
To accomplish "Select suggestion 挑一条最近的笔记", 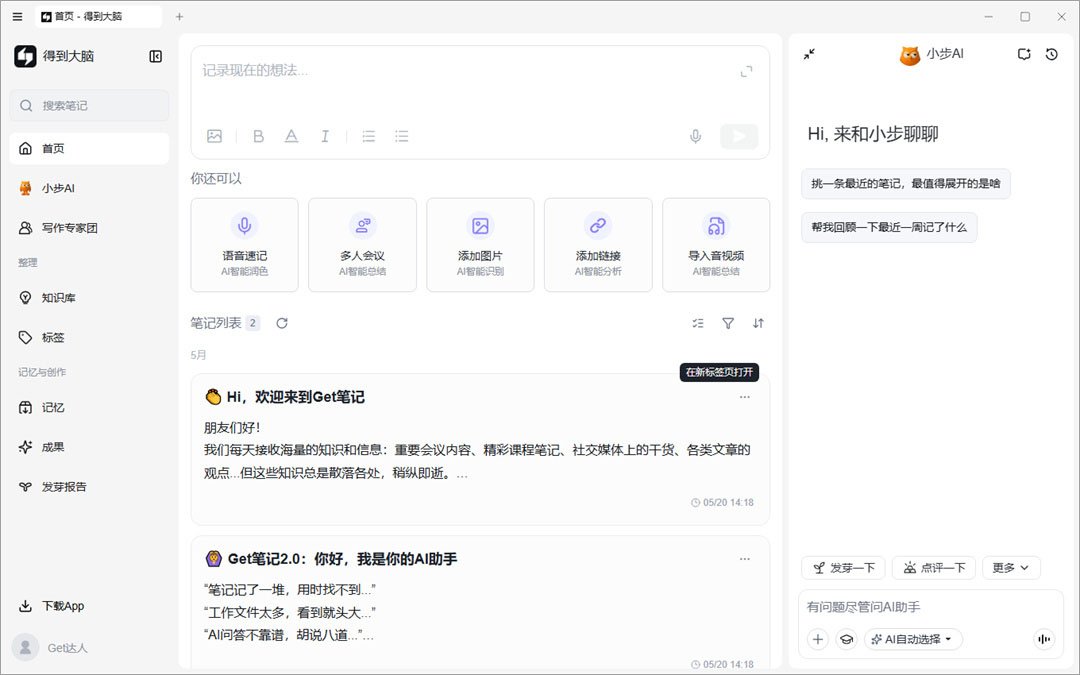I will [906, 183].
